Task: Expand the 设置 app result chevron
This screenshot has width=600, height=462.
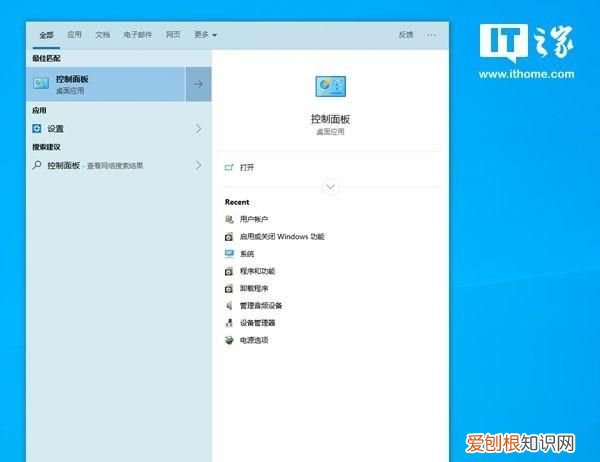Action: coord(198,129)
